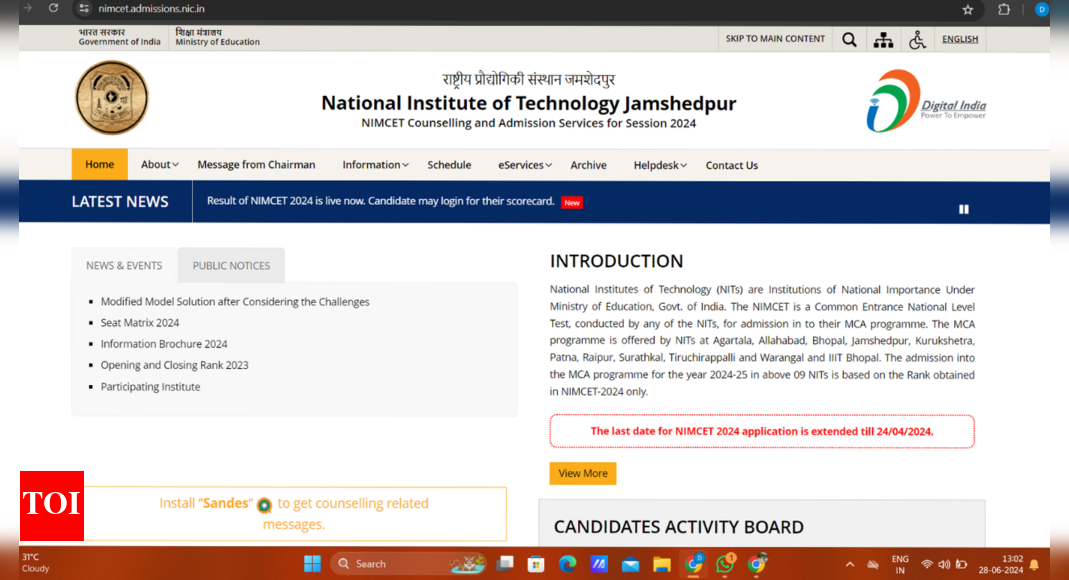Viewport: 1069px width, 580px height.
Task: Open the Helpdesk dropdown
Action: [659, 164]
